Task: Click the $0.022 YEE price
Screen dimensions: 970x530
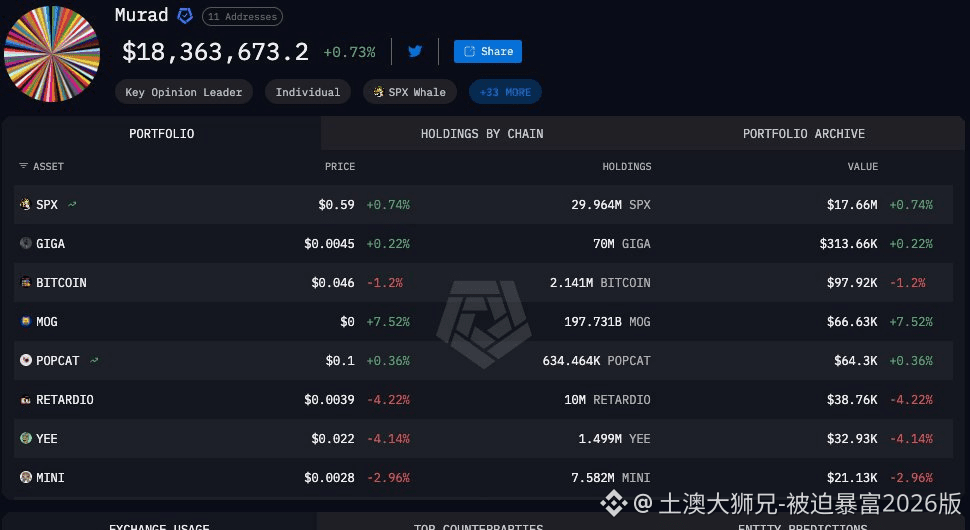Action: (333, 438)
